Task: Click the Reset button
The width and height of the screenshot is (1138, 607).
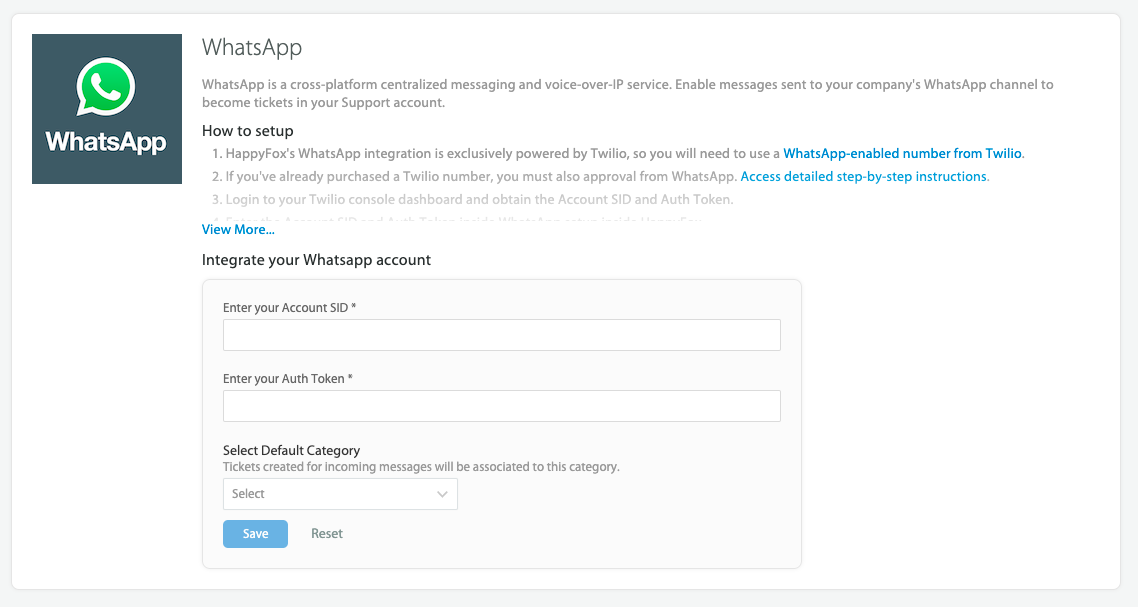Action: [x=327, y=534]
